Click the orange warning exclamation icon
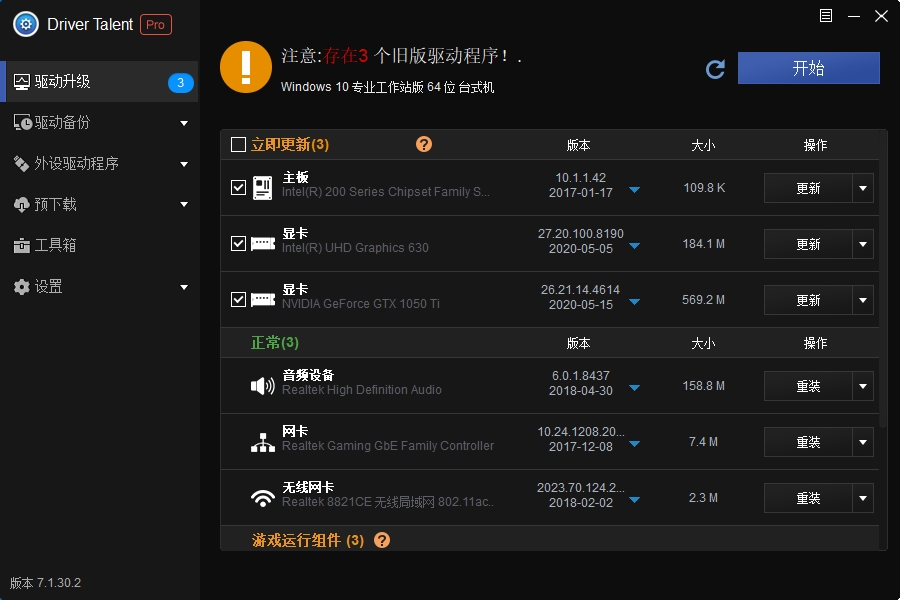The width and height of the screenshot is (900, 600). (246, 67)
